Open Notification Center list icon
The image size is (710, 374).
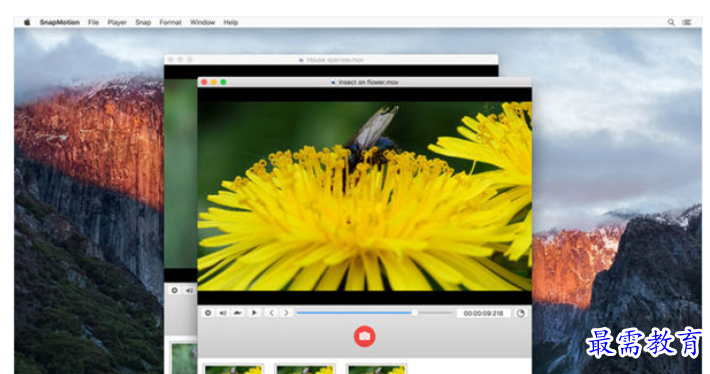coord(687,22)
